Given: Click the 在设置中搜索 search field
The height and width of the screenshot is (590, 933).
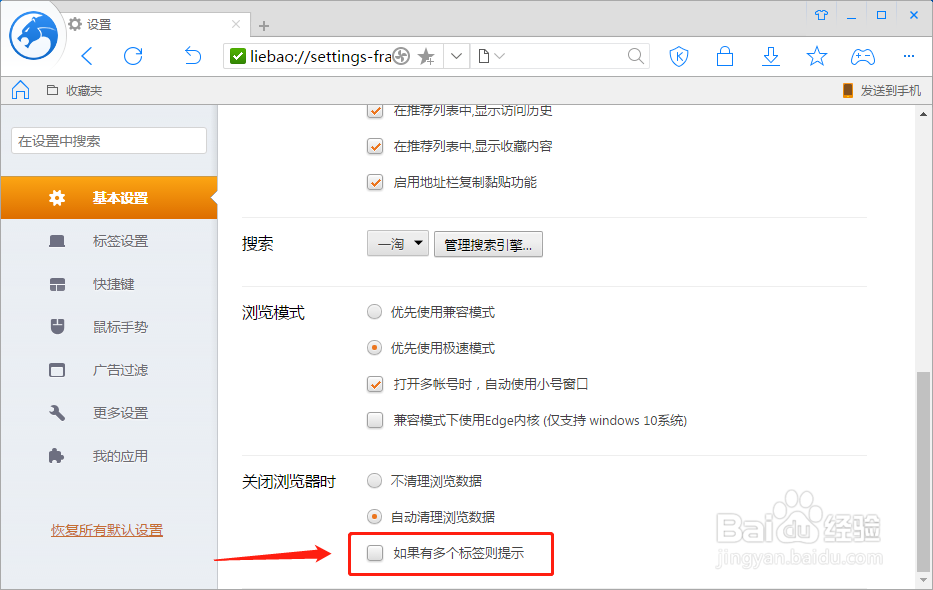Looking at the screenshot, I should pos(109,141).
